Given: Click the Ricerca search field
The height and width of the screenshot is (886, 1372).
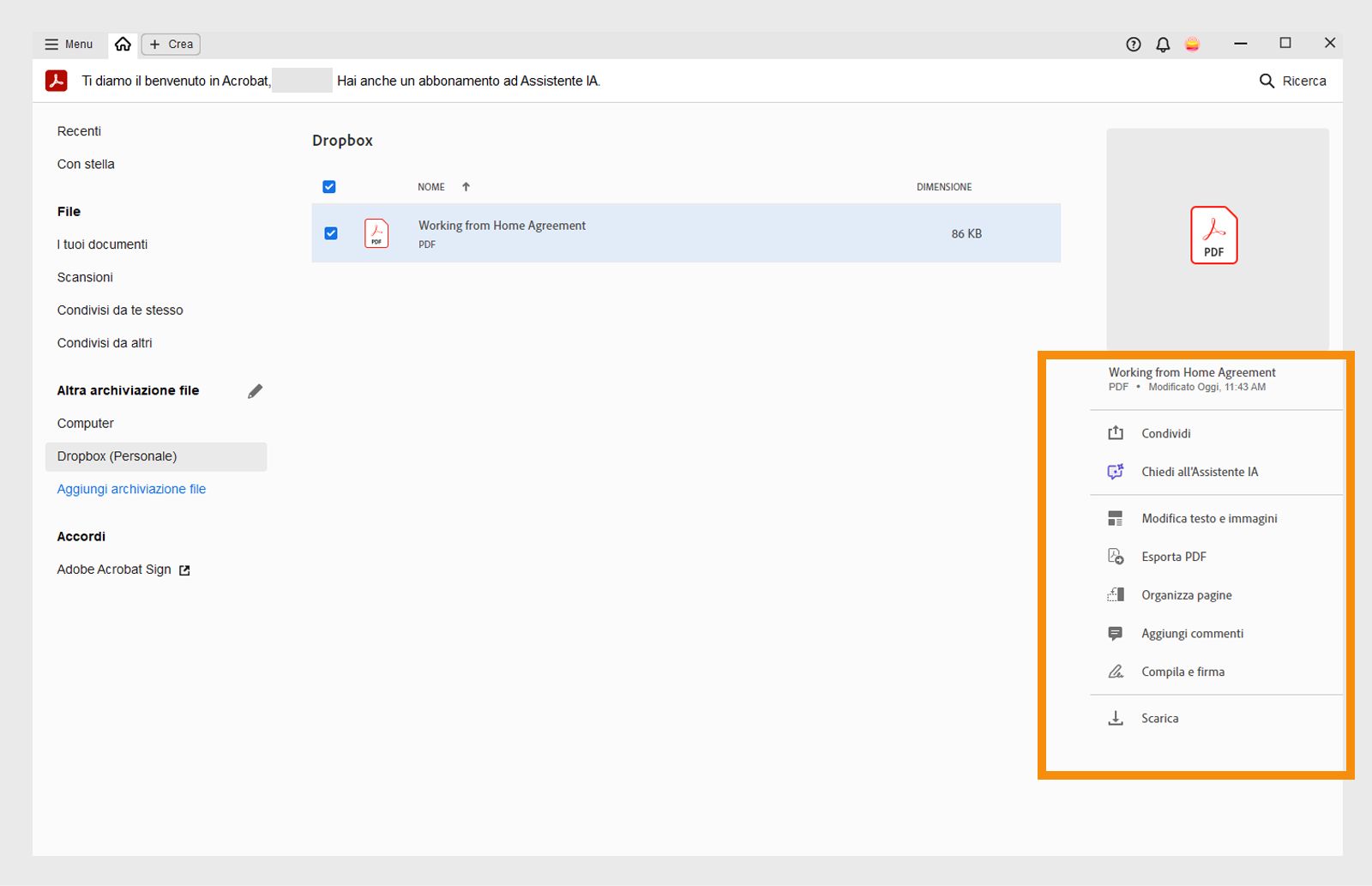Looking at the screenshot, I should (x=1292, y=81).
